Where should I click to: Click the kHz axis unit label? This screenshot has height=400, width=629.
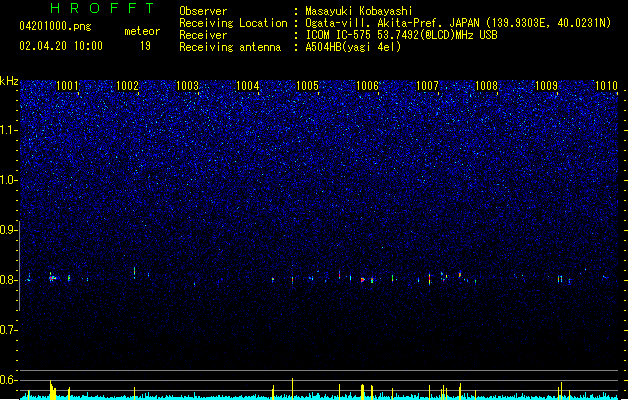point(9,81)
